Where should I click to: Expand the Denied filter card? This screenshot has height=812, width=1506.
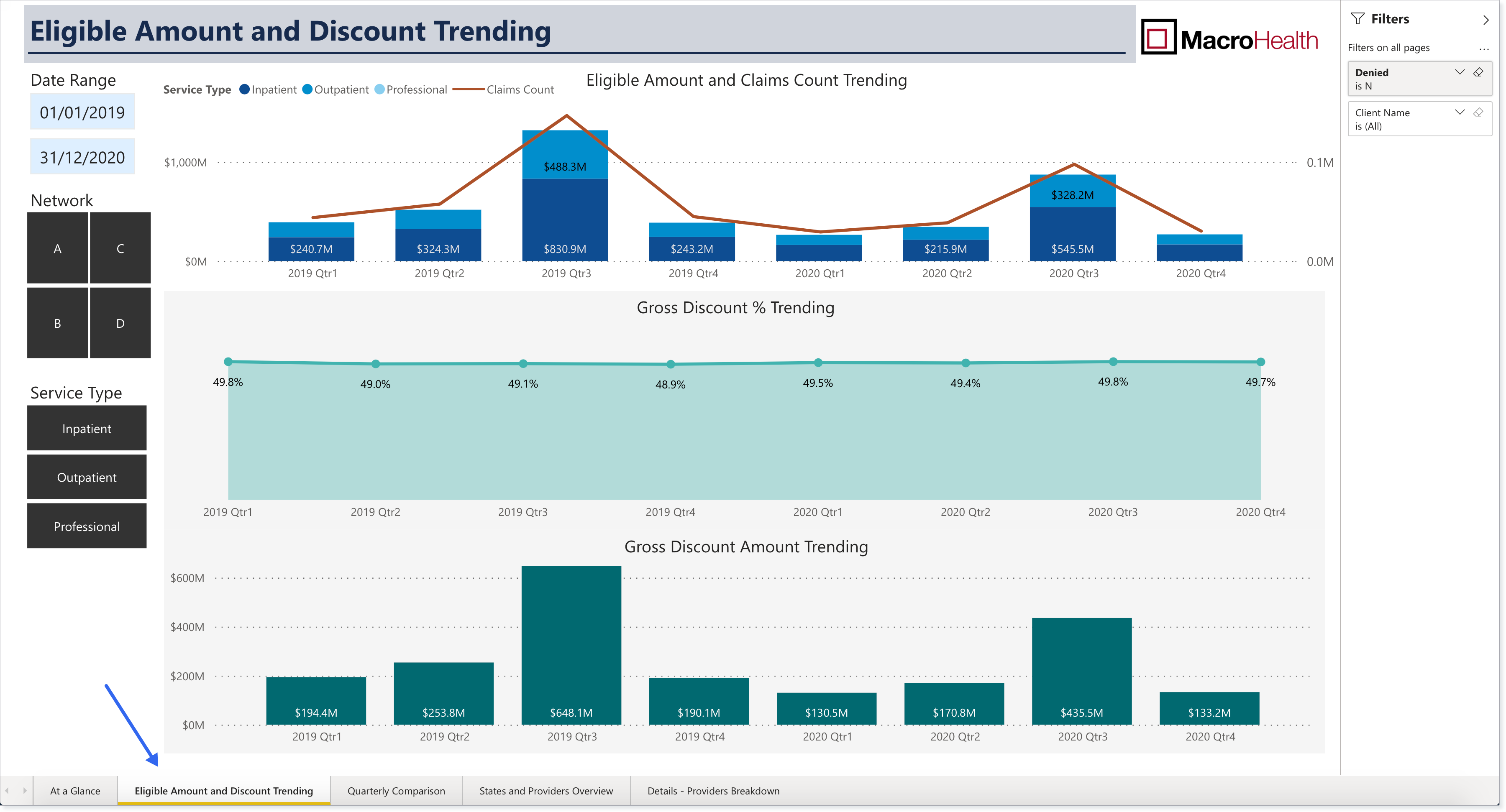pos(1459,72)
